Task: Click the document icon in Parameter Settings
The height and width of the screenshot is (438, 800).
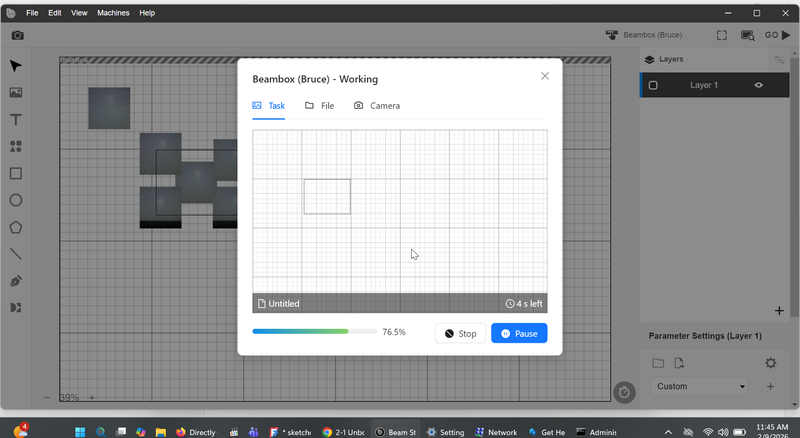Action: pyautogui.click(x=679, y=363)
